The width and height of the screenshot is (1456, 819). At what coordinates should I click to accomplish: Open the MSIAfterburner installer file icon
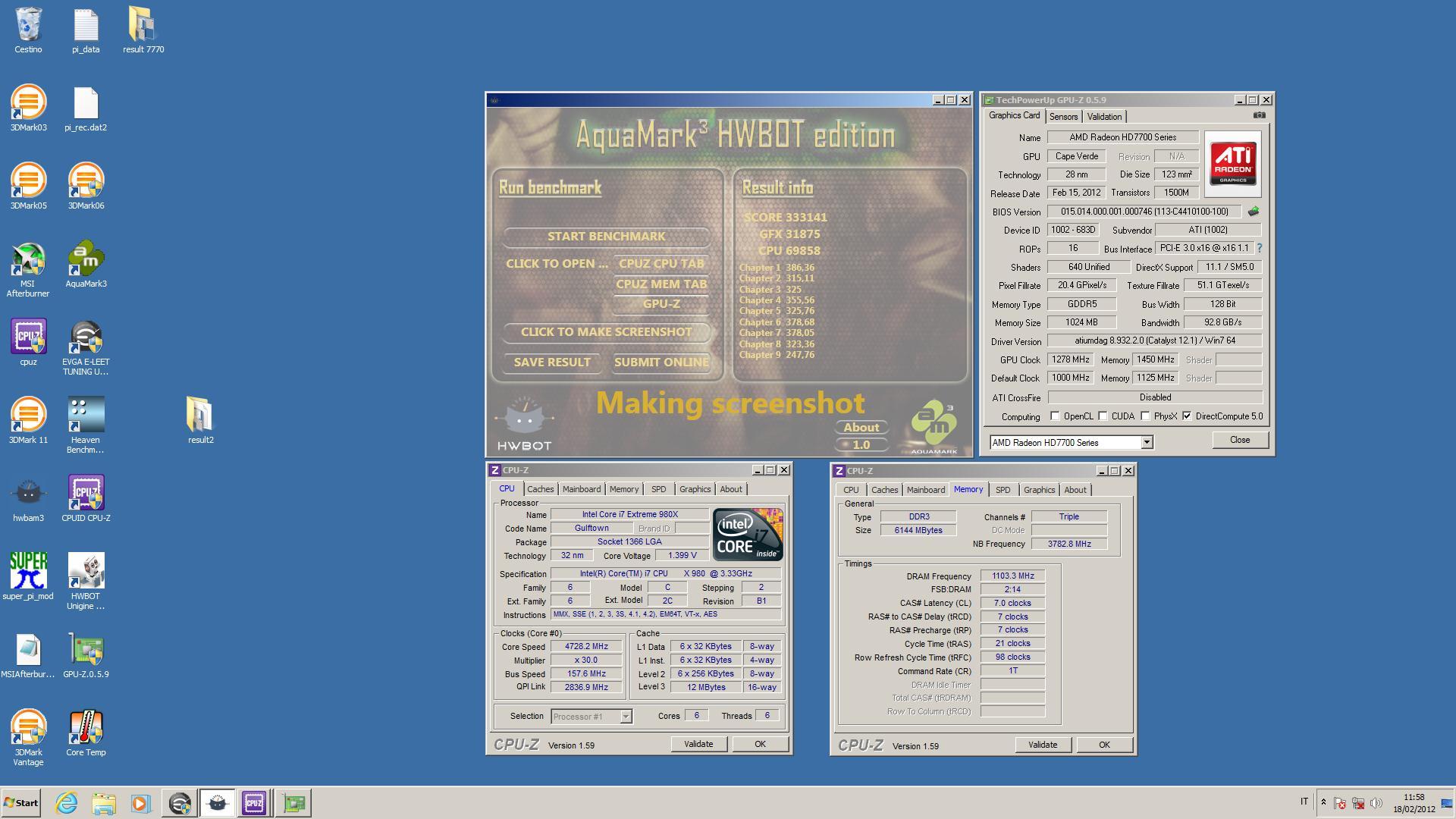point(28,655)
